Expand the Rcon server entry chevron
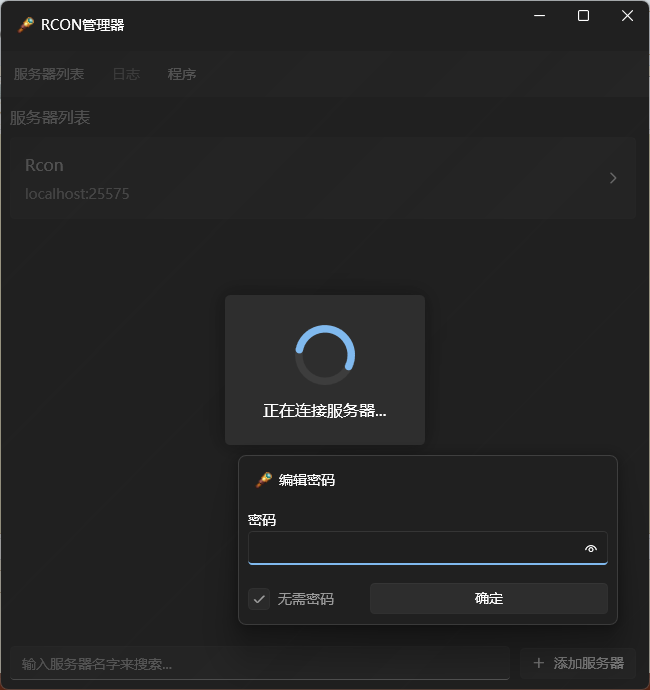This screenshot has width=650, height=690. coord(613,178)
